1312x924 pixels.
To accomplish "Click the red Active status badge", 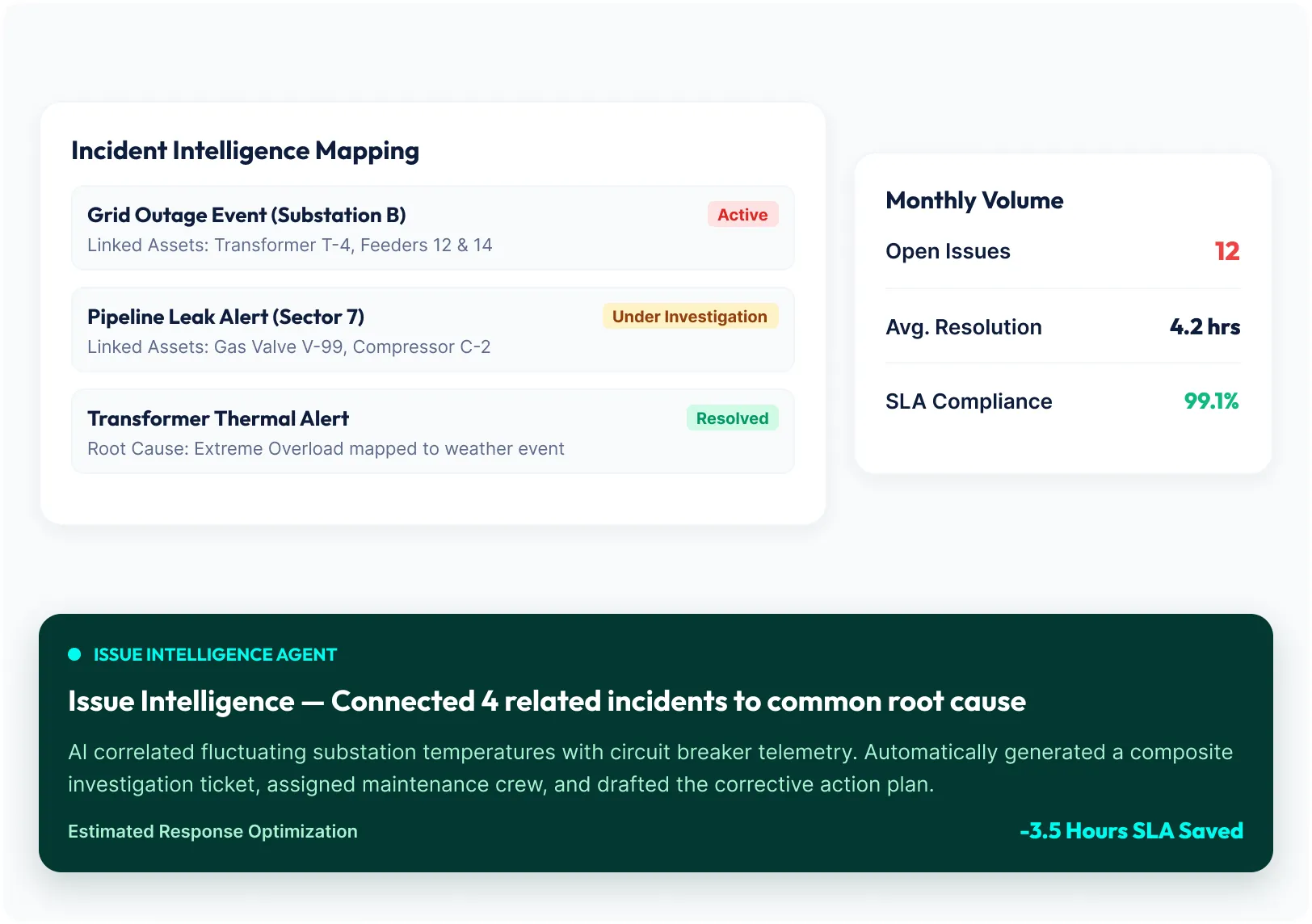I will pos(742,215).
